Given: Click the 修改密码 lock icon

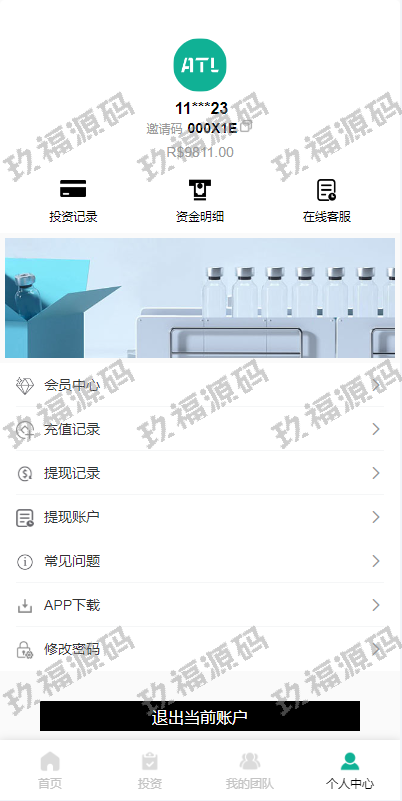Looking at the screenshot, I should tap(25, 650).
